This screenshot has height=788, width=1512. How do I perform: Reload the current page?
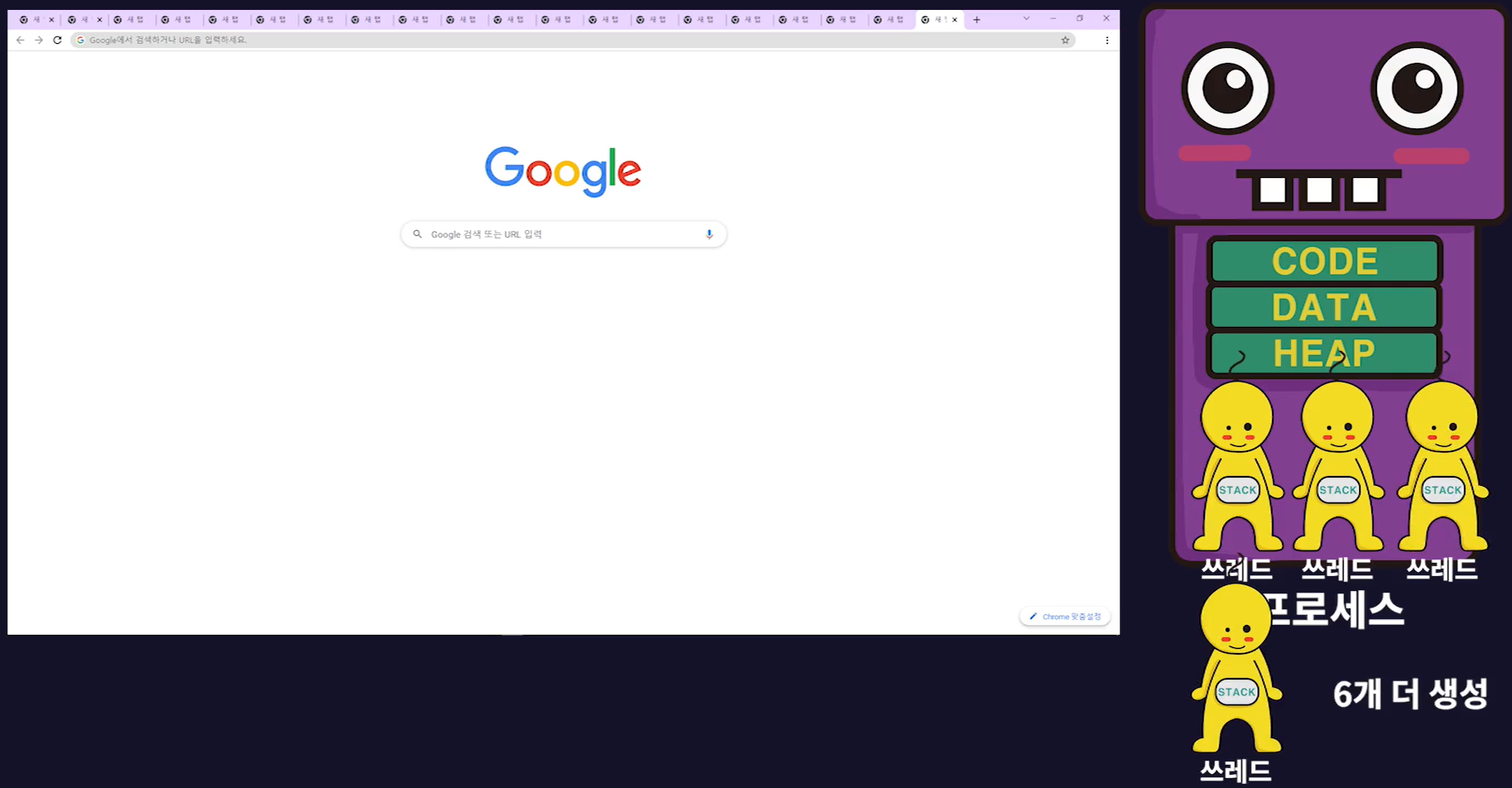tap(57, 40)
